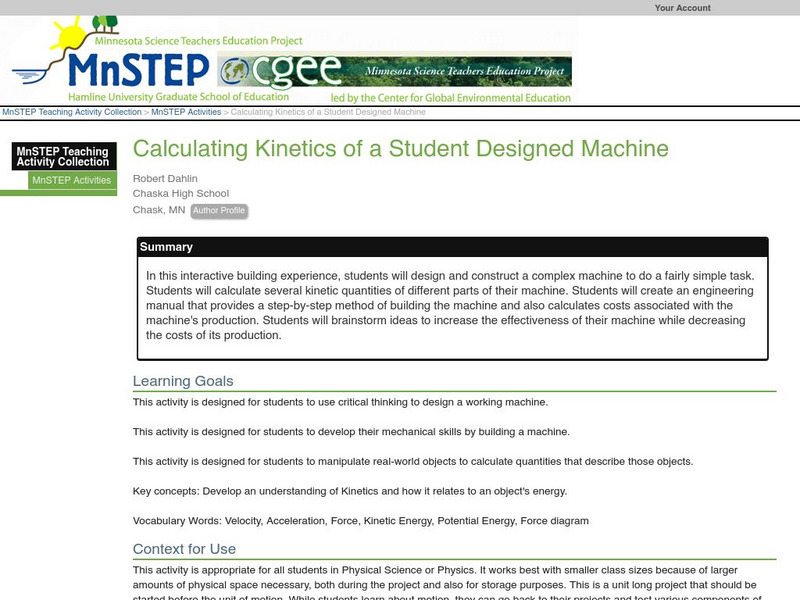Open MnSTEP Activities breadcrumb link
This screenshot has width=800, height=600.
(x=186, y=112)
